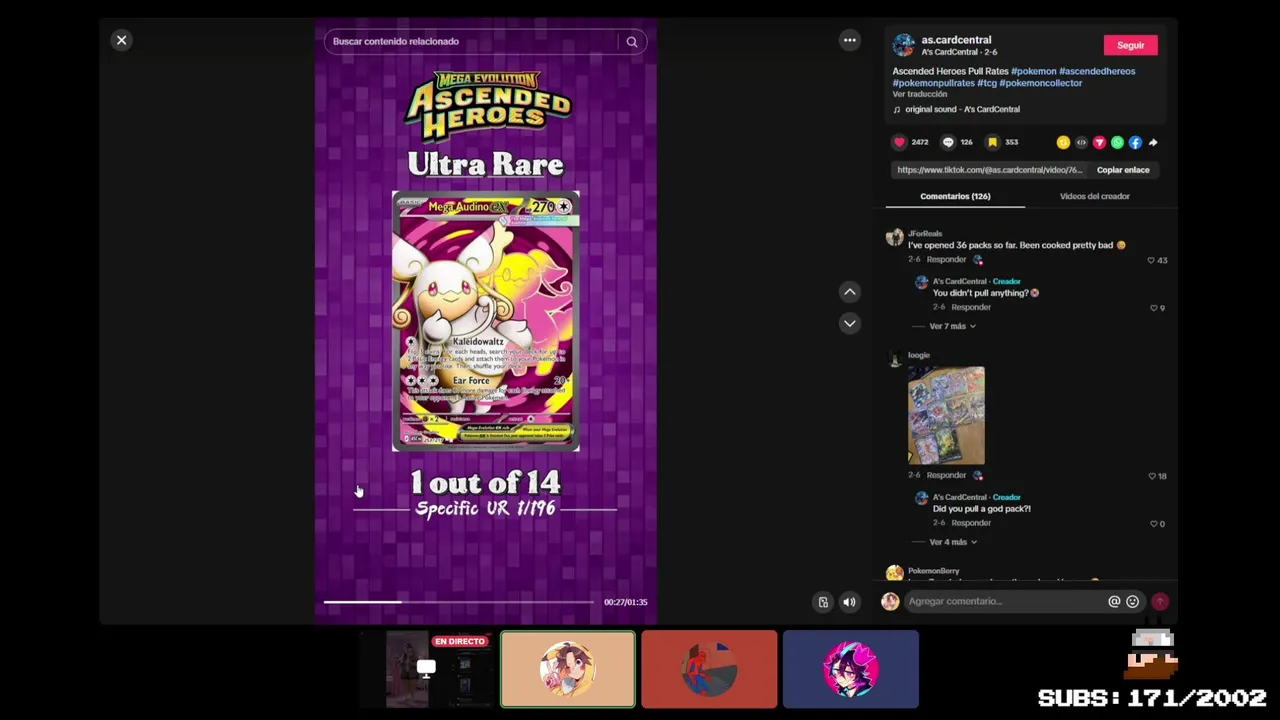The width and height of the screenshot is (1280, 720).
Task: Click Responder under "Did you pull a god pack?!"
Action: [971, 523]
